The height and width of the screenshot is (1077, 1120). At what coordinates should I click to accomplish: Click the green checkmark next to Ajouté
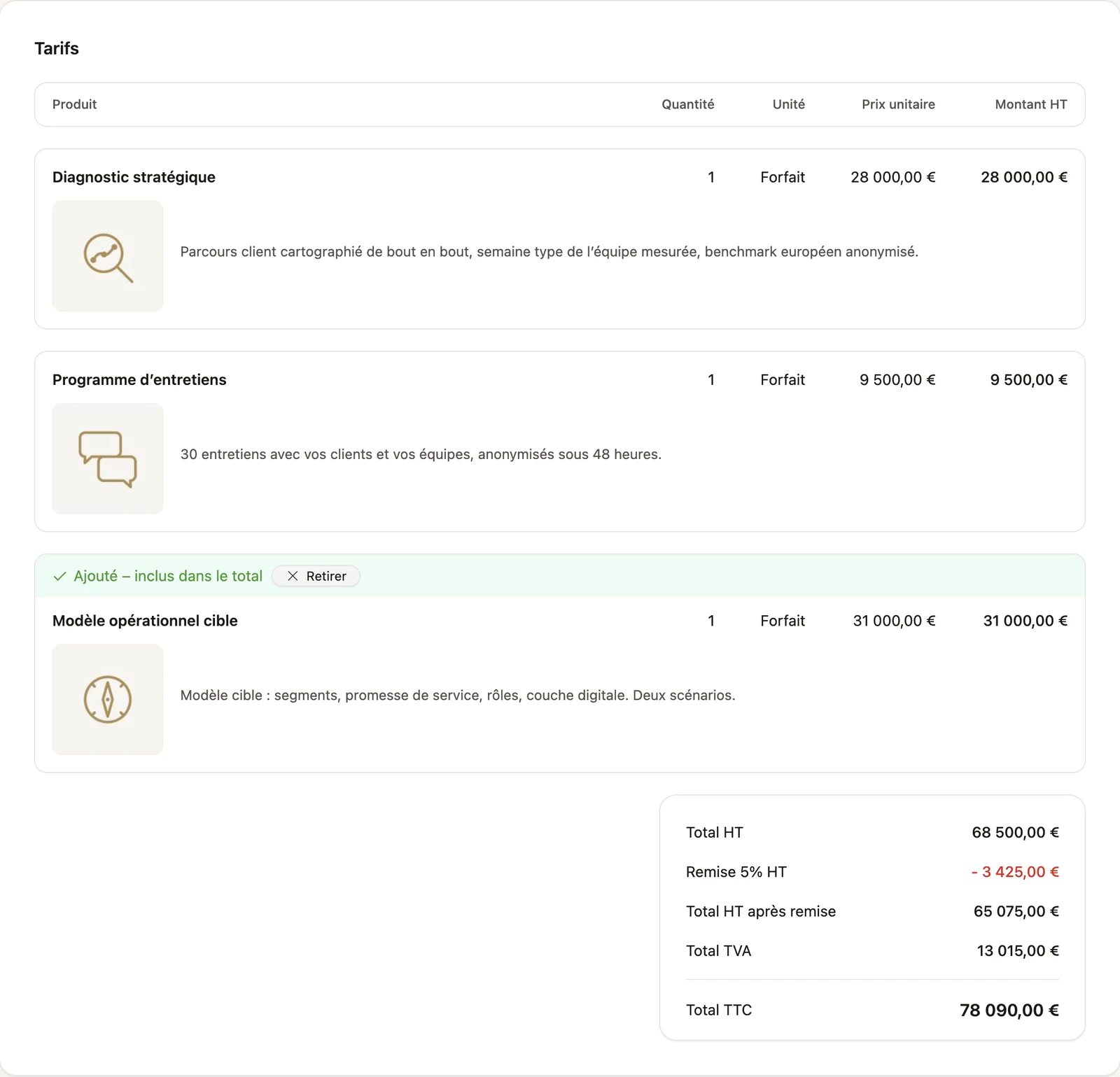tap(60, 577)
